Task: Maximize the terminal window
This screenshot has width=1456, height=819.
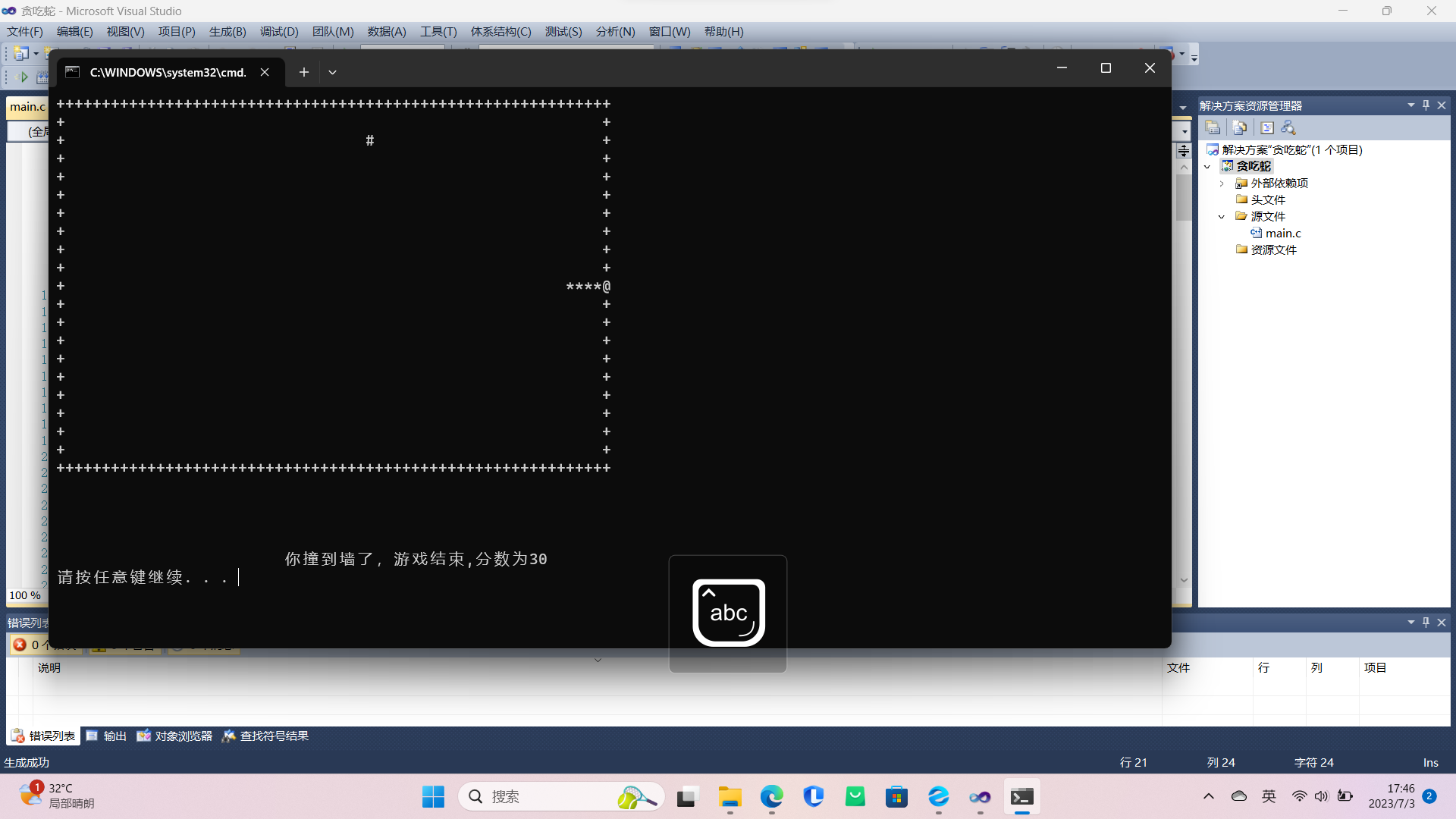Action: pos(1106,68)
